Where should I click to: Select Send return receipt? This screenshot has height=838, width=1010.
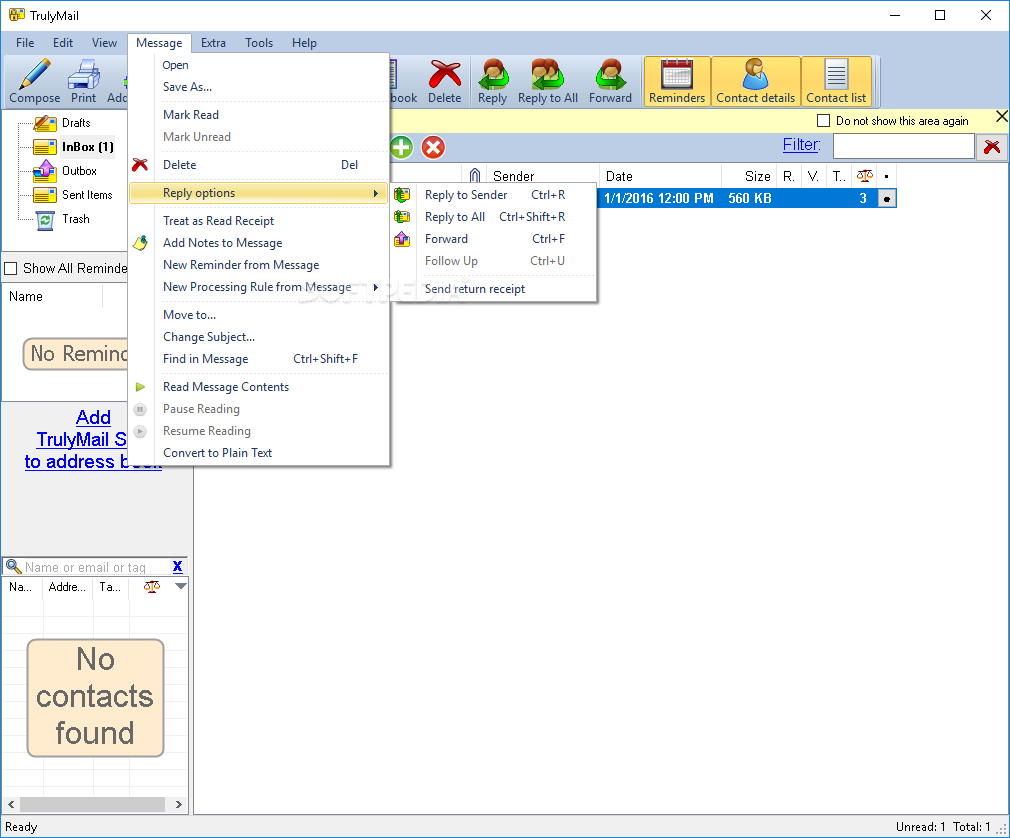(x=494, y=289)
